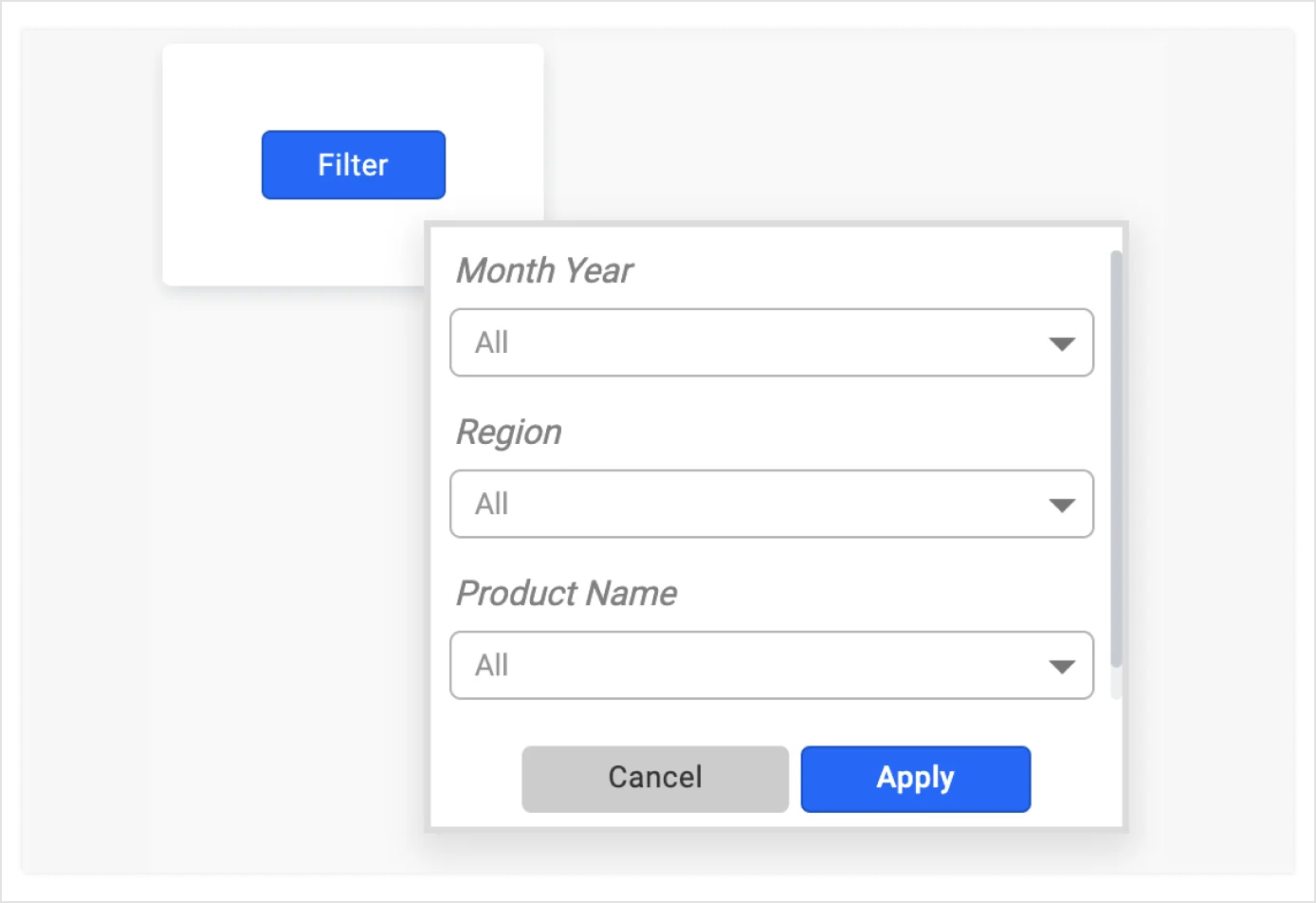Select the 'All' value under Product Name
Image resolution: width=1316 pixels, height=903 pixels.
pyautogui.click(x=491, y=665)
